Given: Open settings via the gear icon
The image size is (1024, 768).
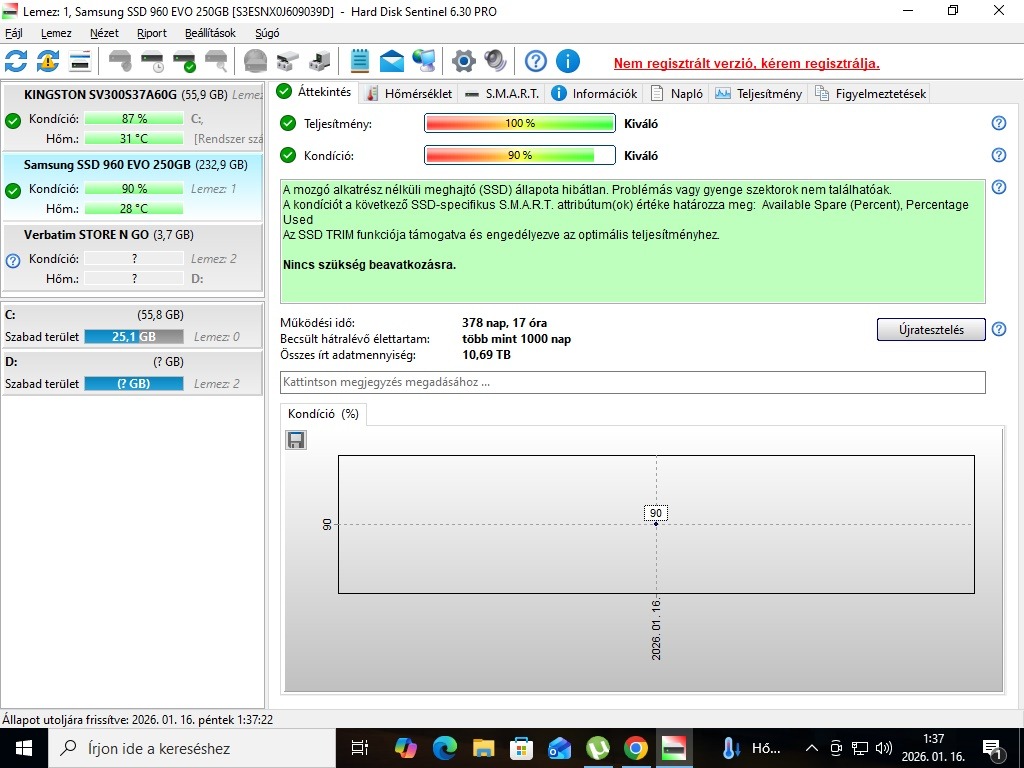Looking at the screenshot, I should [x=464, y=61].
